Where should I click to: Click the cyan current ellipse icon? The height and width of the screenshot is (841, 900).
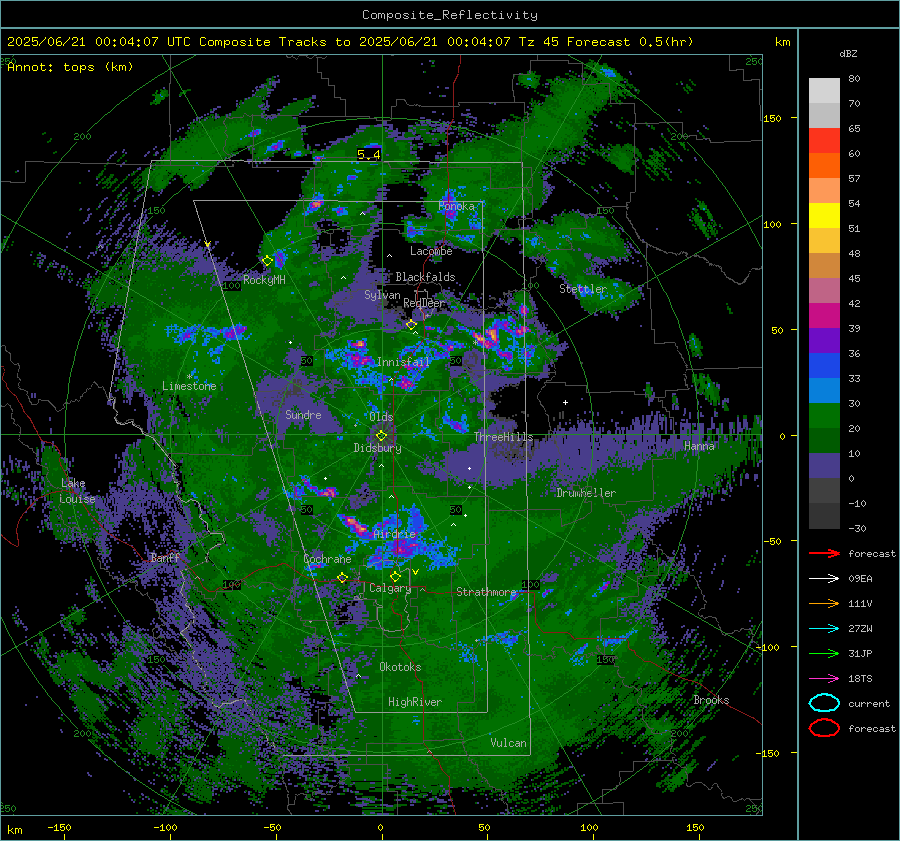point(824,703)
